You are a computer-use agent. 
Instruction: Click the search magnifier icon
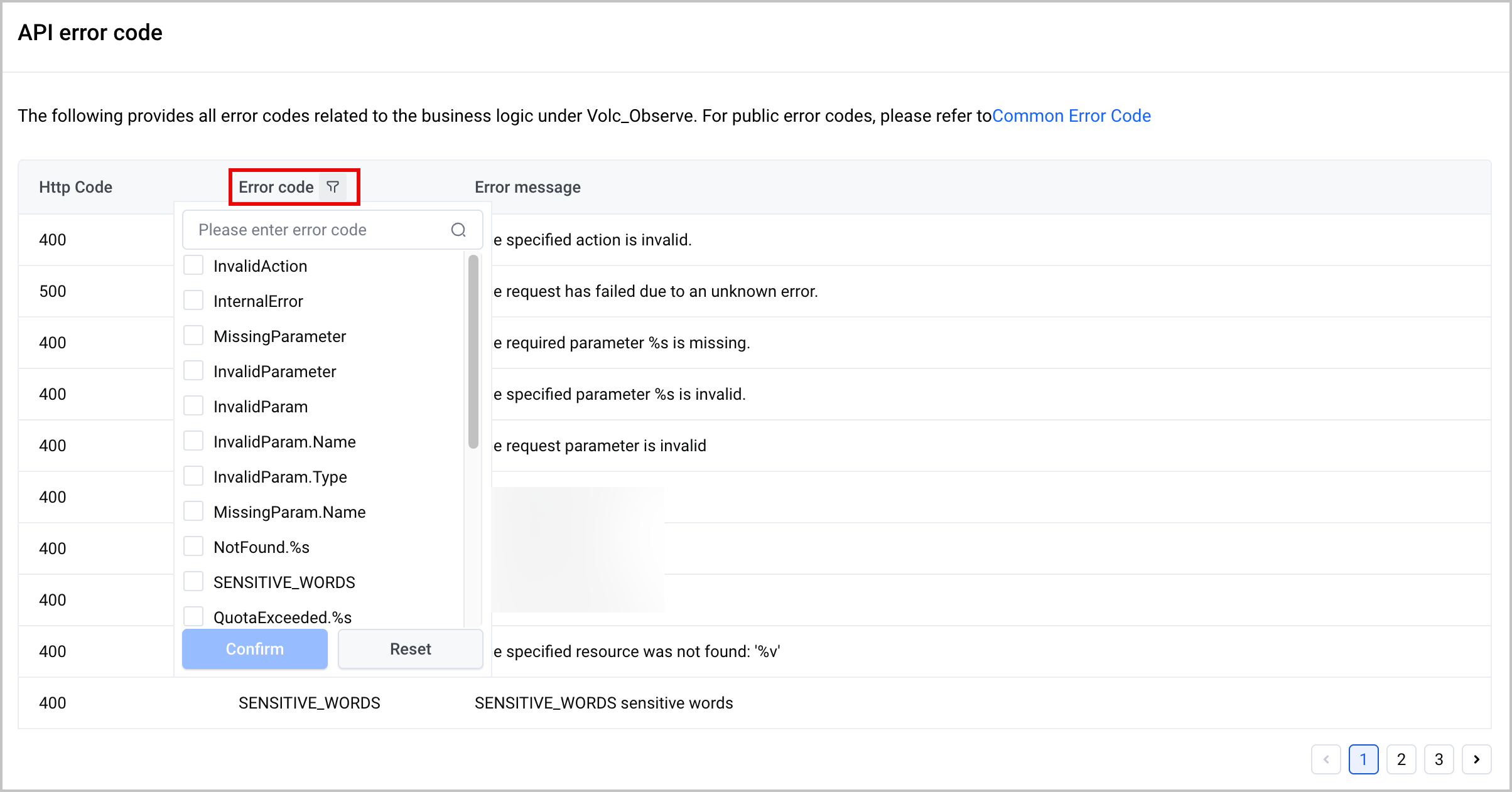[458, 230]
